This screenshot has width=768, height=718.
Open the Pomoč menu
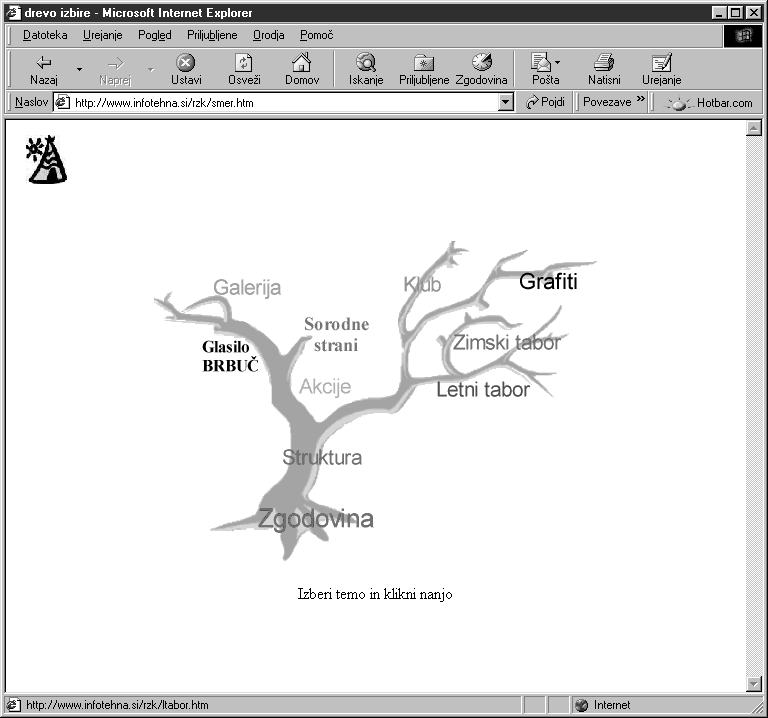tap(316, 35)
